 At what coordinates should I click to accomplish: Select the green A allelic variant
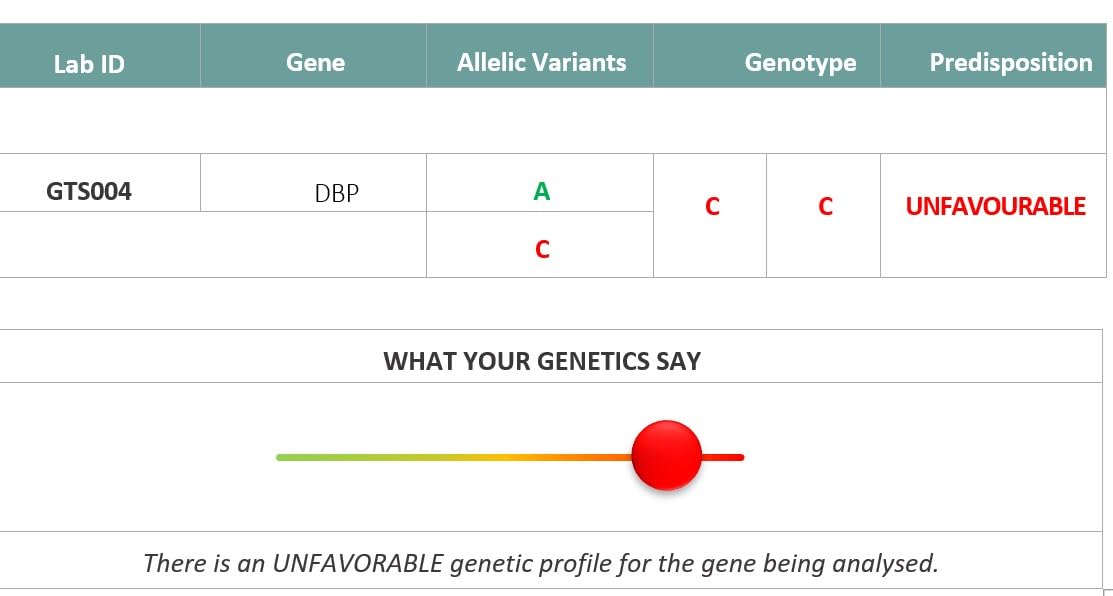click(541, 191)
